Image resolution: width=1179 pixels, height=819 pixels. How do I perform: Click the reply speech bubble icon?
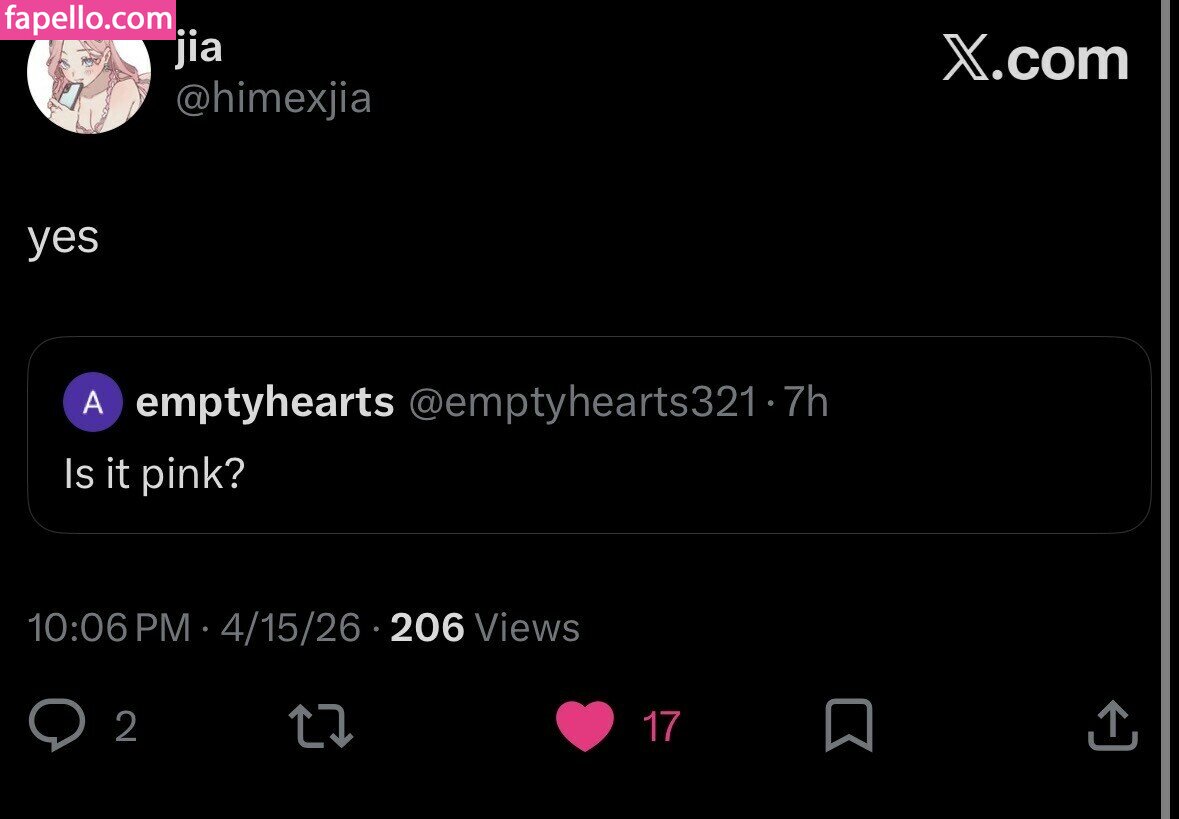(57, 726)
